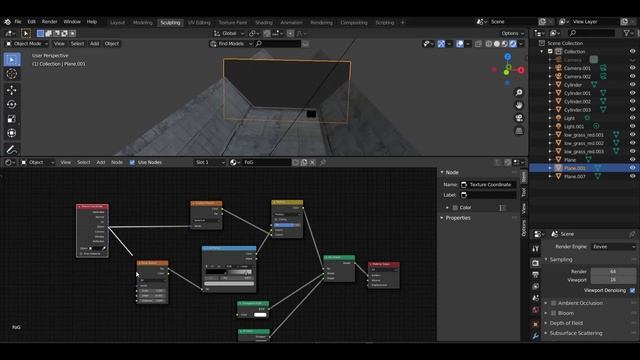Enable Ambient Occlusion checkbox

[x=553, y=303]
